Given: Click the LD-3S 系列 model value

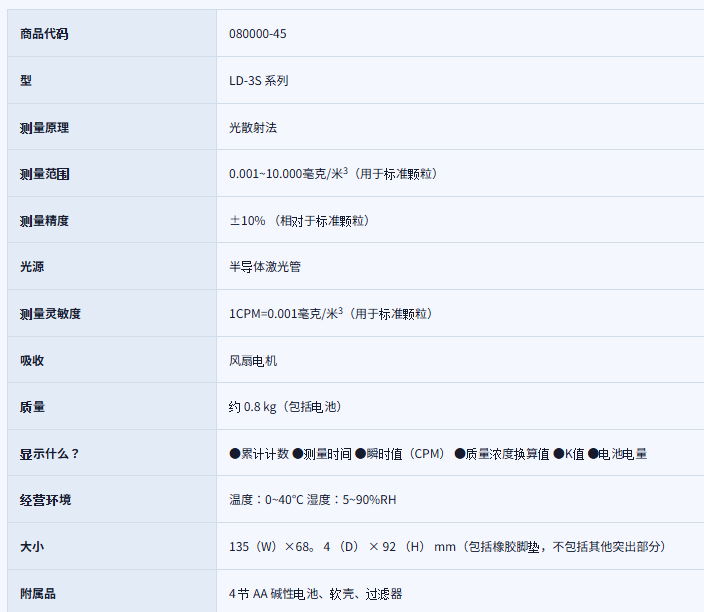Looking at the screenshot, I should [x=258, y=81].
